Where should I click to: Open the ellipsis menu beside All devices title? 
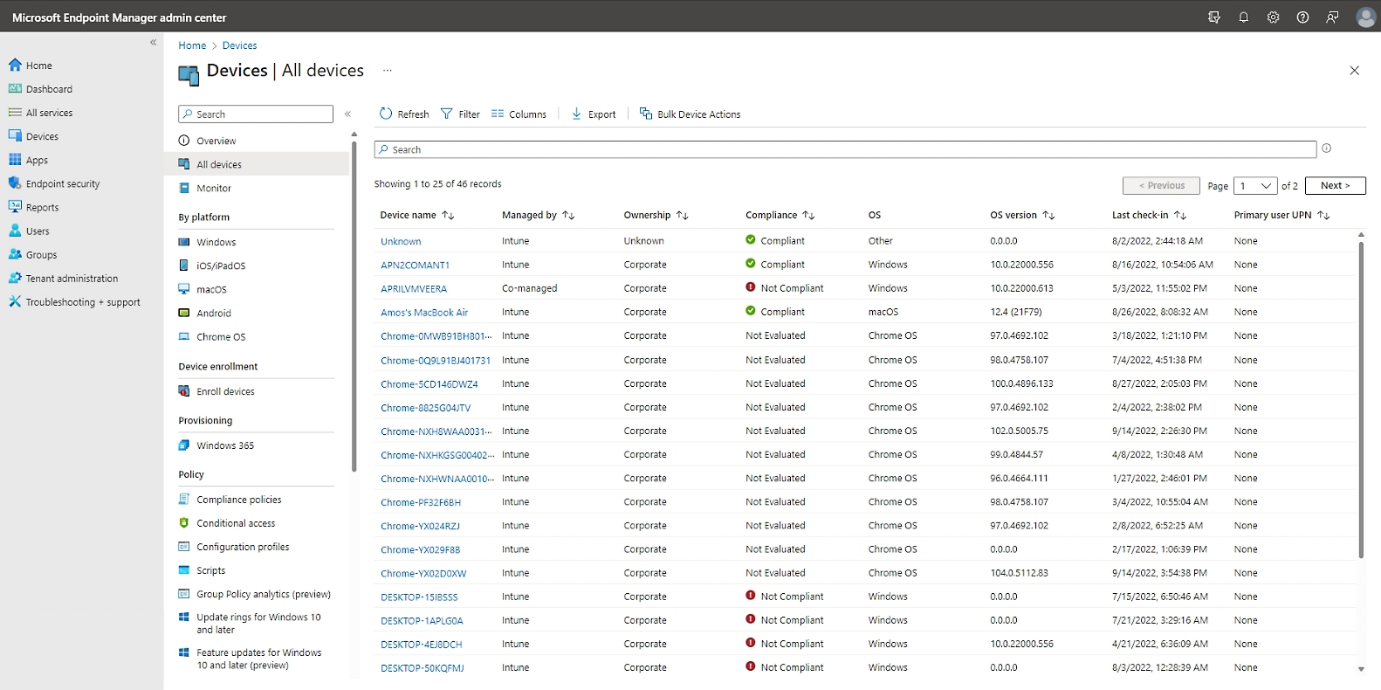click(x=387, y=71)
